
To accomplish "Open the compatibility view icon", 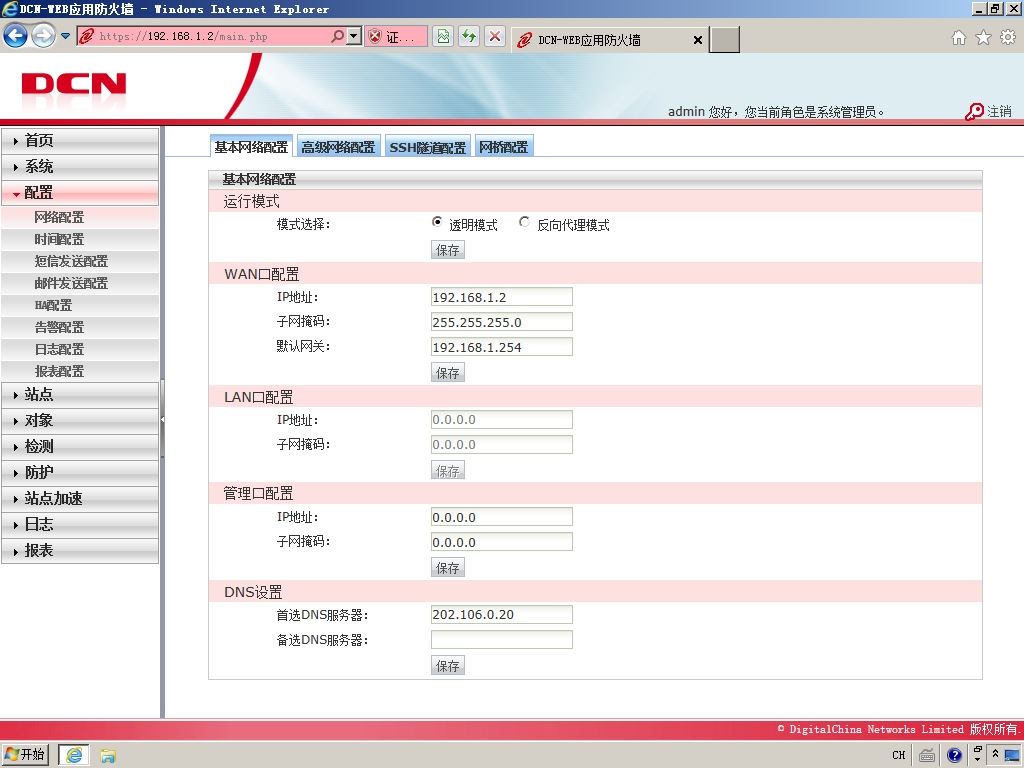I will (443, 36).
